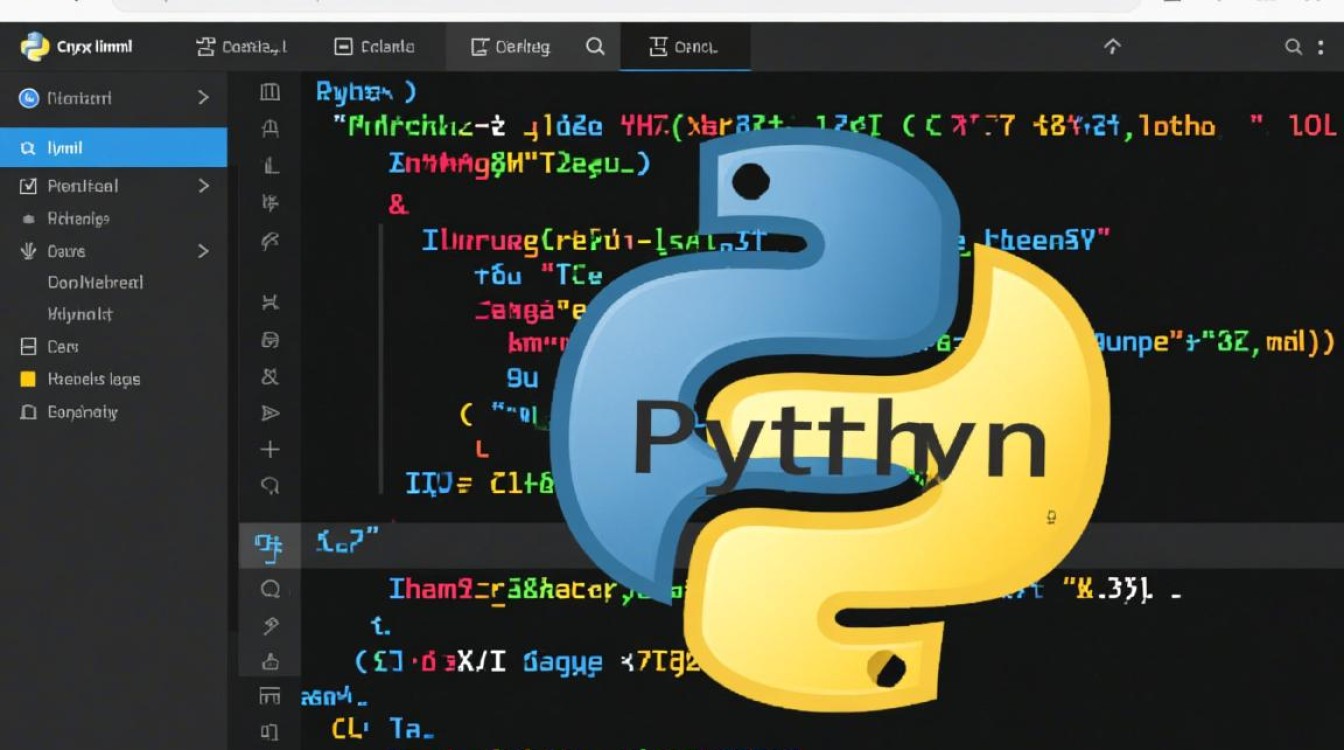Select the leaf-shaped icon in the vertical icon strip
Image resolution: width=1344 pixels, height=750 pixels.
(x=269, y=240)
